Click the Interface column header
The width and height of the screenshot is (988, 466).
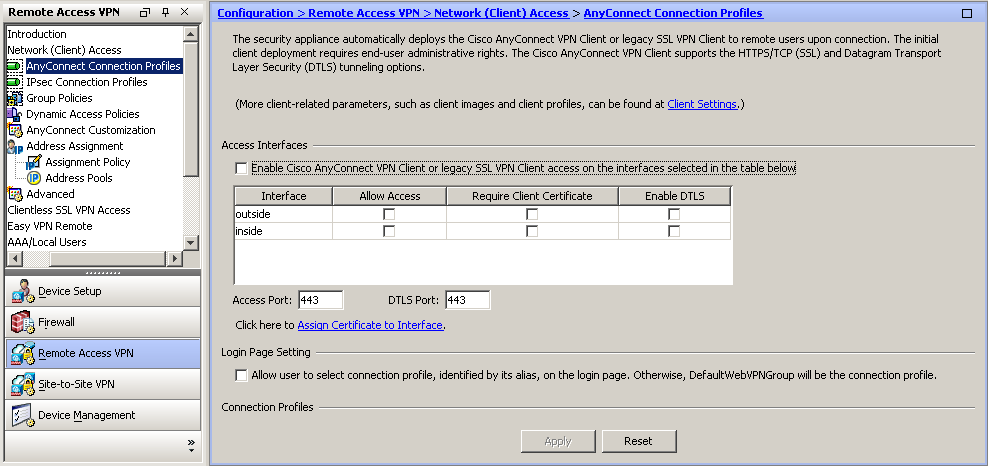[x=284, y=196]
